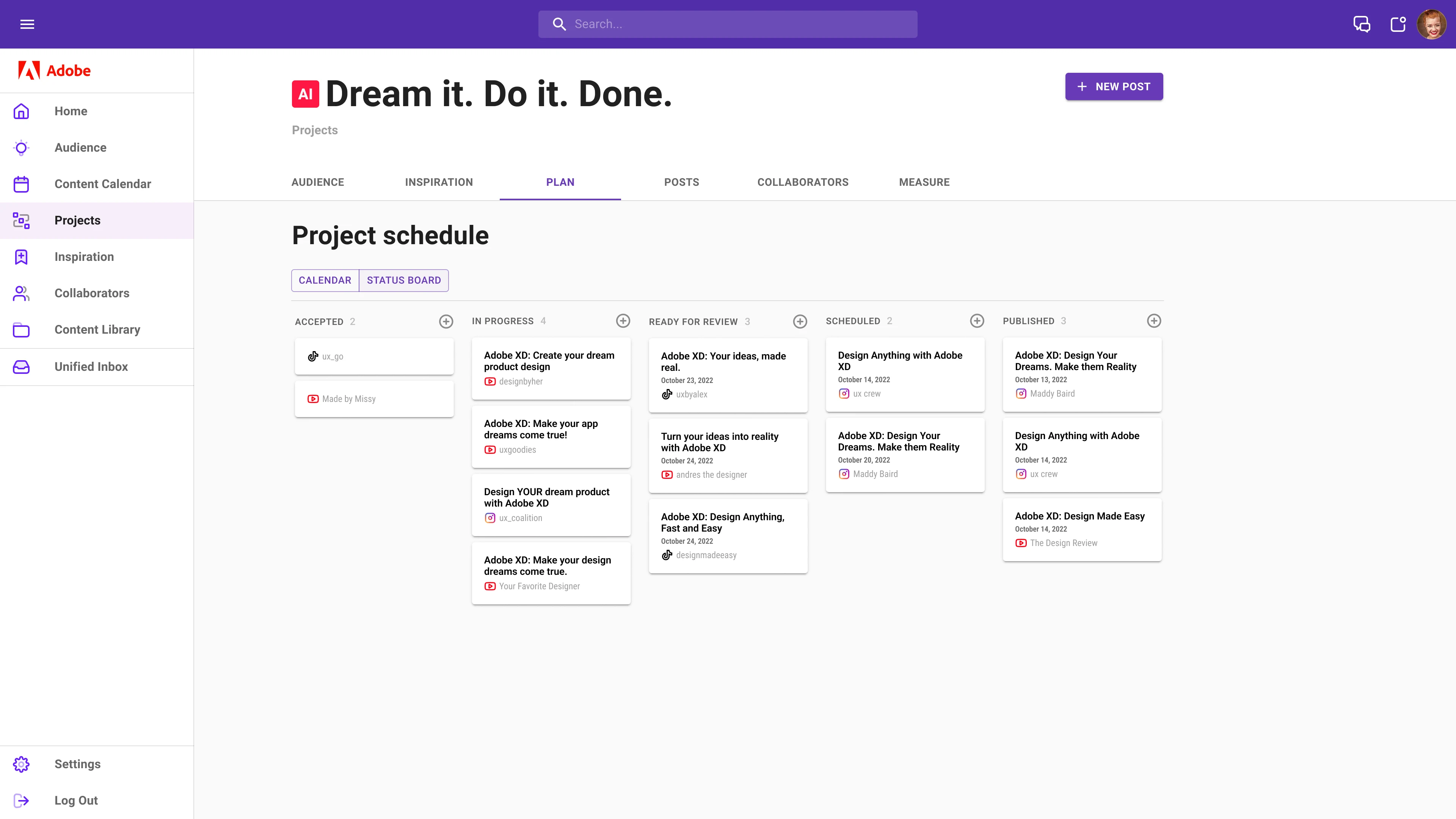
Task: Click the search magnifier icon
Action: (x=559, y=24)
